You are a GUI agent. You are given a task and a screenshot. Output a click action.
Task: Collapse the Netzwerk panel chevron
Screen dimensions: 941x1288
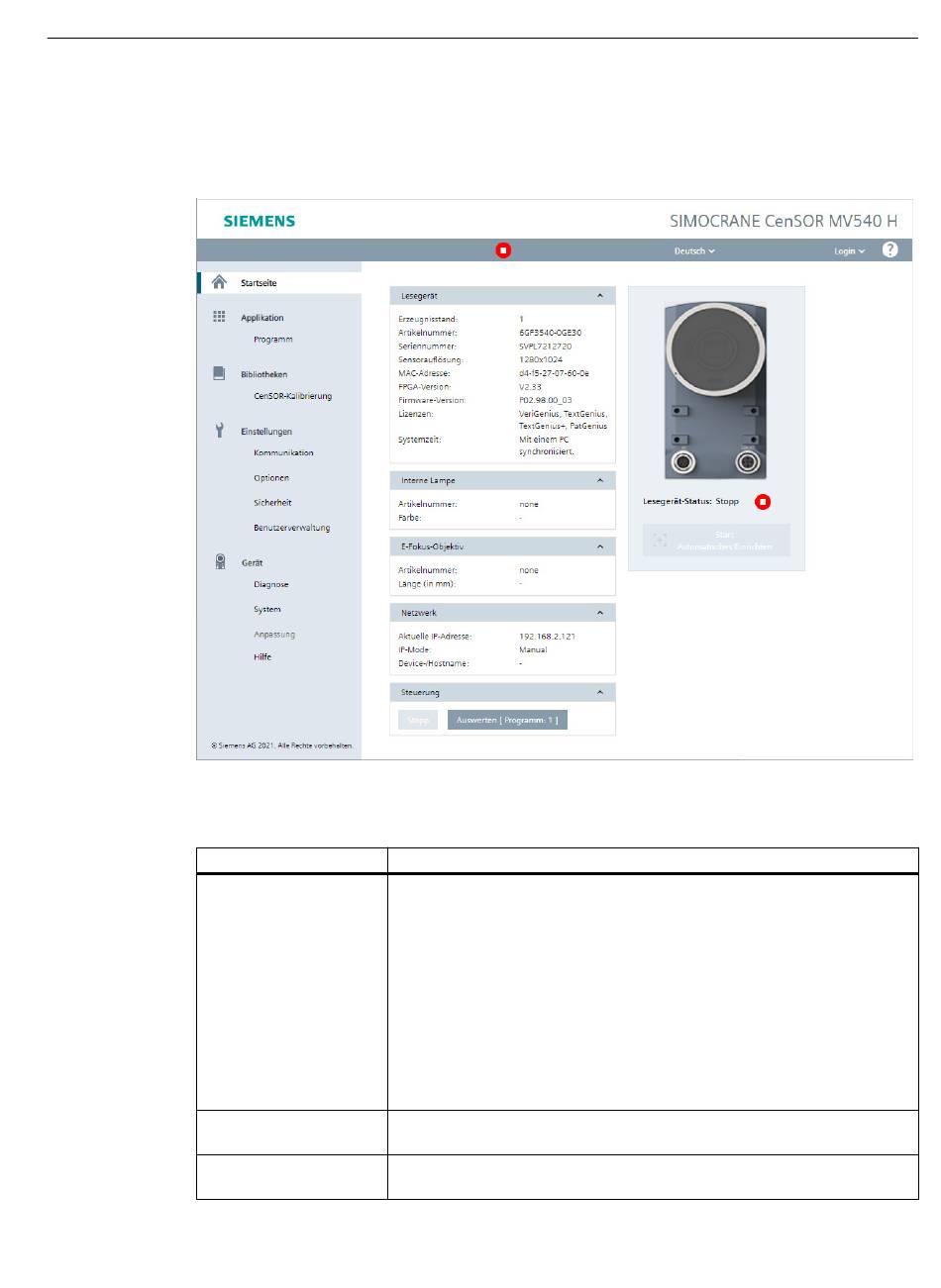(x=600, y=613)
